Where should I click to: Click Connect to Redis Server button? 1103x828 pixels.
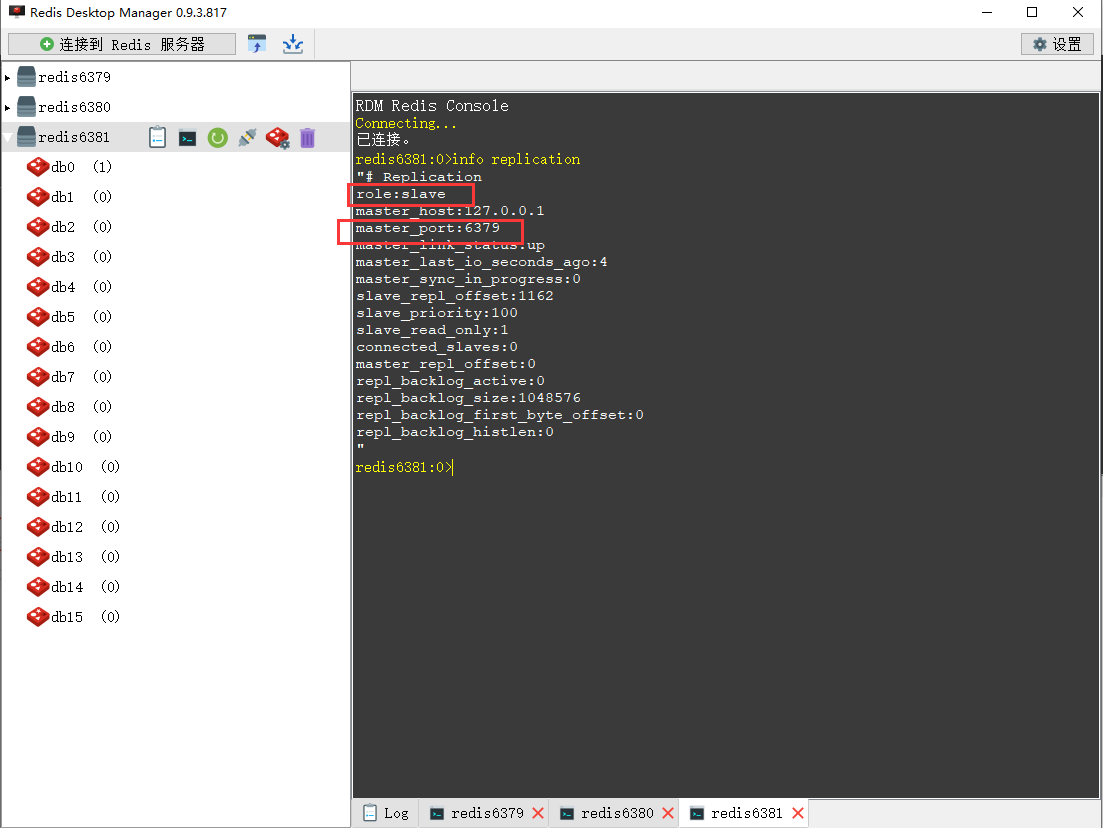pyautogui.click(x=122, y=44)
